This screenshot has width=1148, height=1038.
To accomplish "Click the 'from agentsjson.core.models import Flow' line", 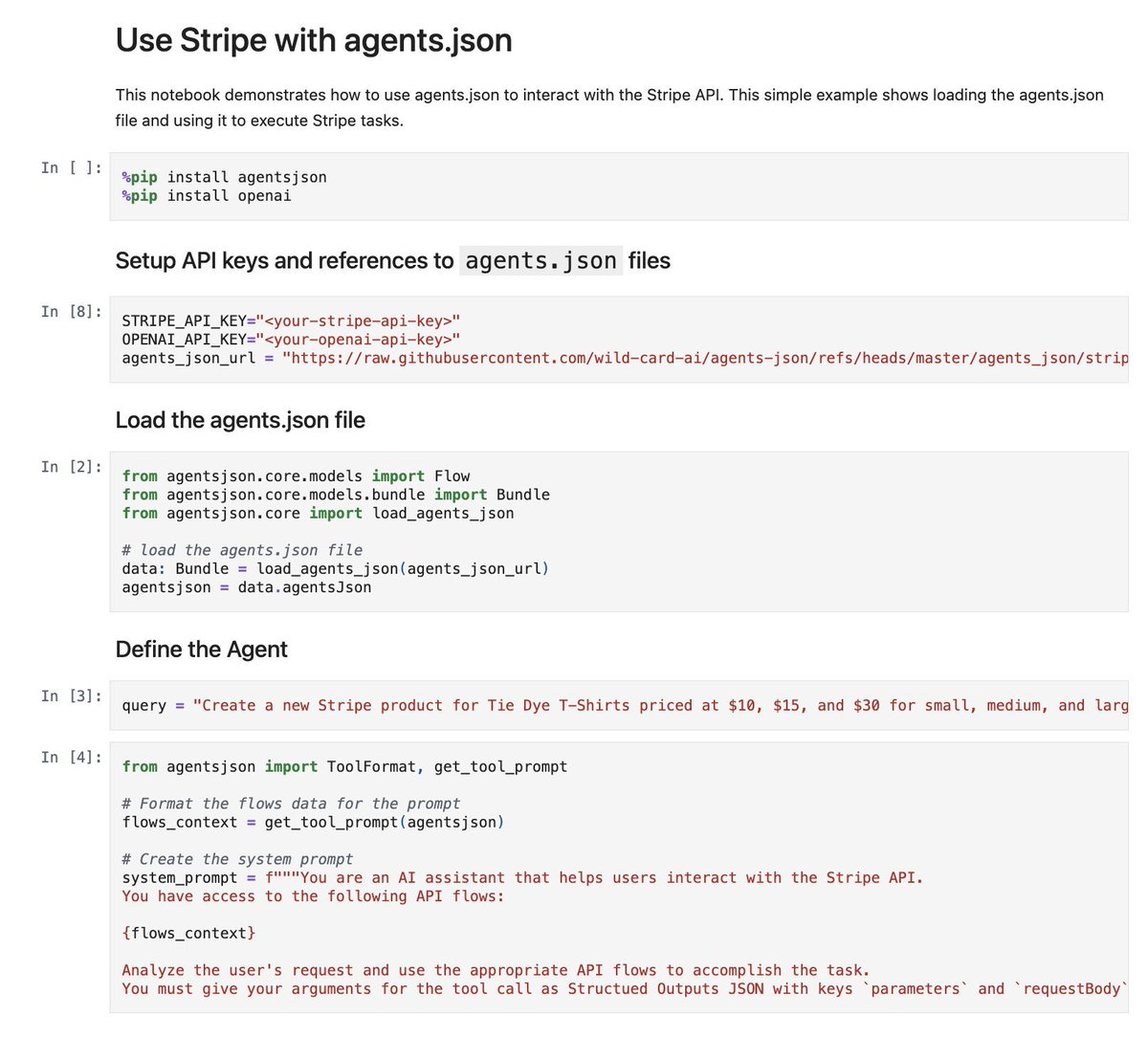I will coord(293,475).
